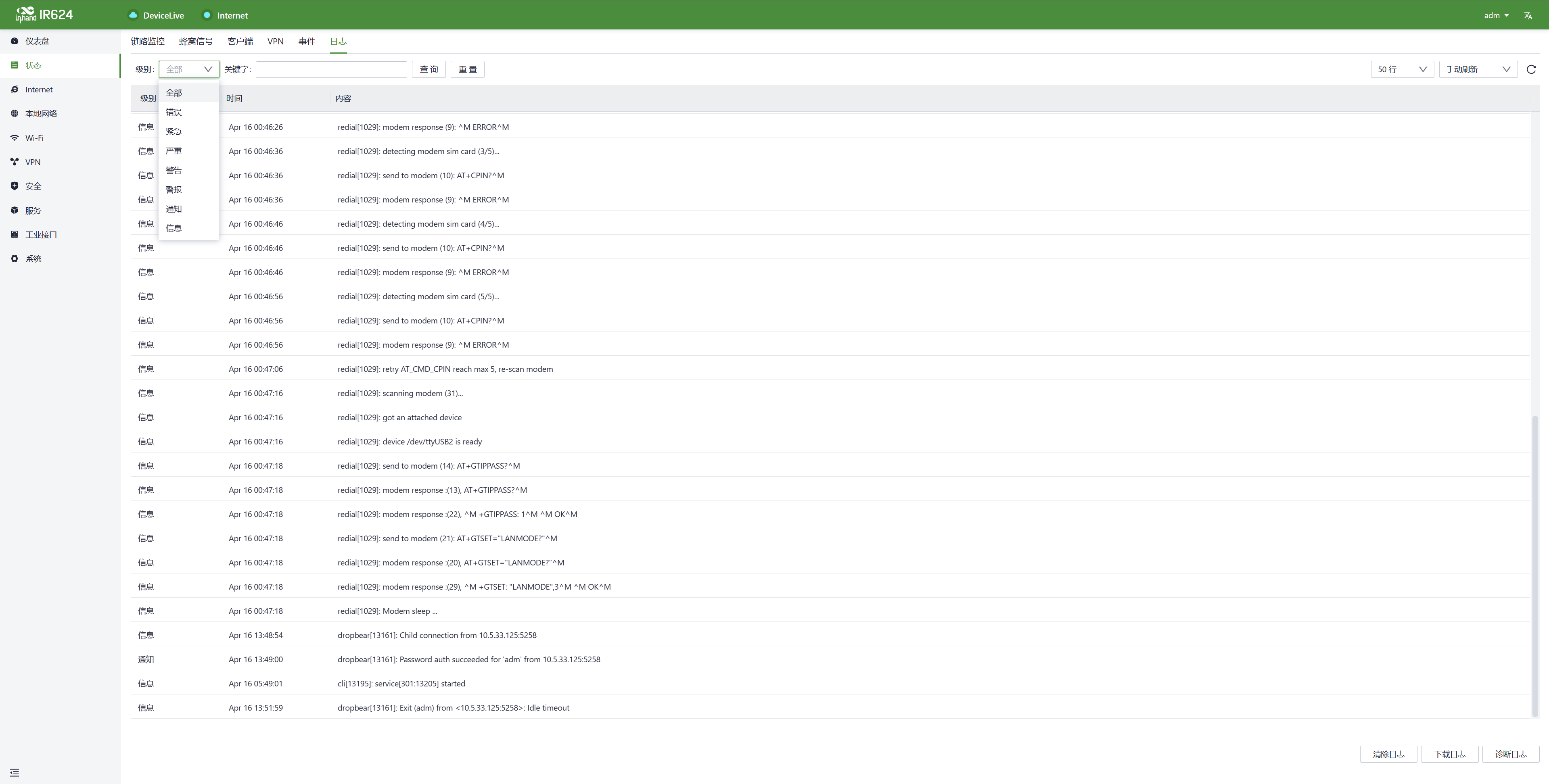Click the security shield icon in sidebar
Viewport: 1549px width, 784px height.
[15, 186]
